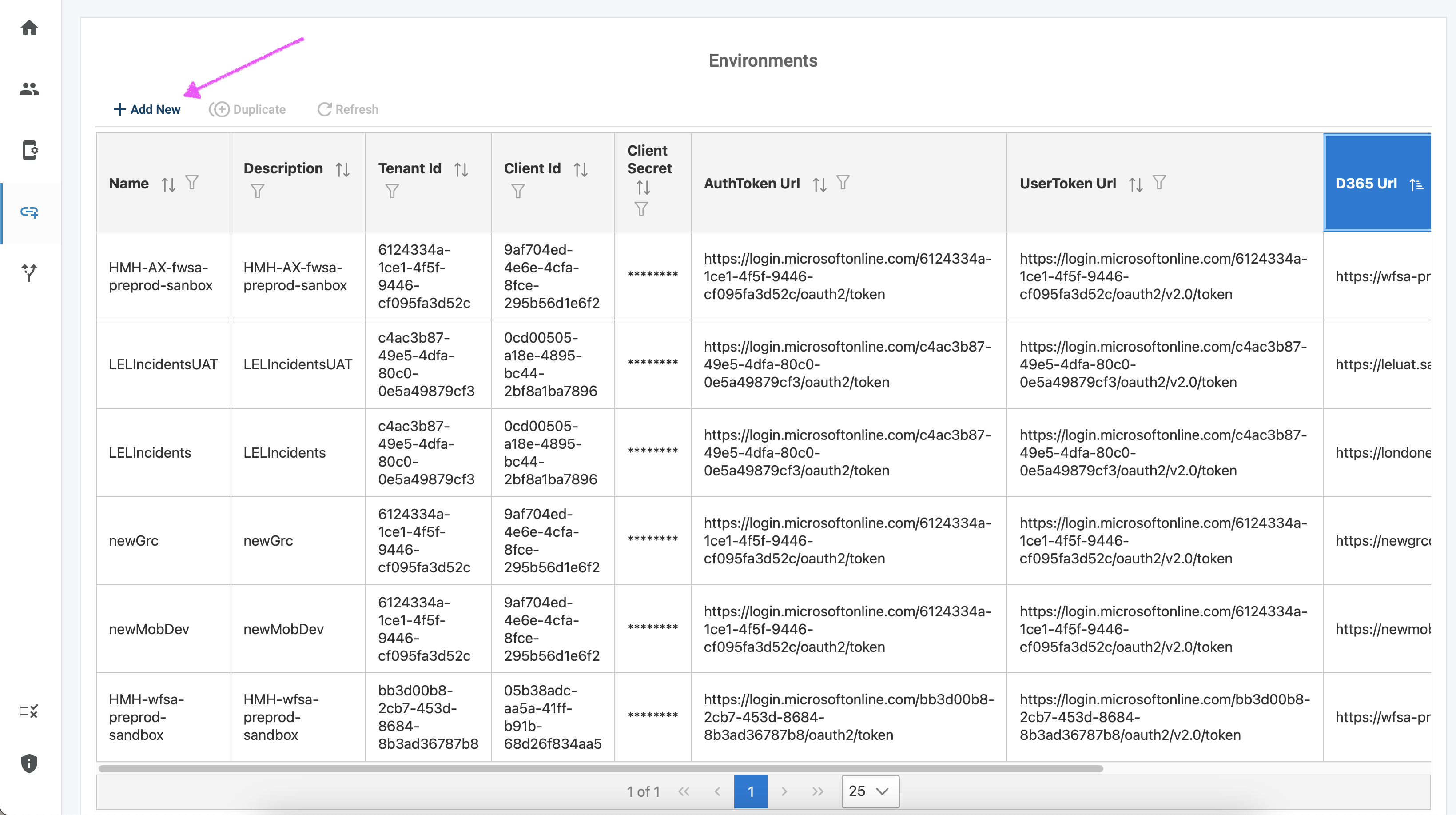Open the Description column filter menu
This screenshot has width=1456, height=815.
pos(257,191)
